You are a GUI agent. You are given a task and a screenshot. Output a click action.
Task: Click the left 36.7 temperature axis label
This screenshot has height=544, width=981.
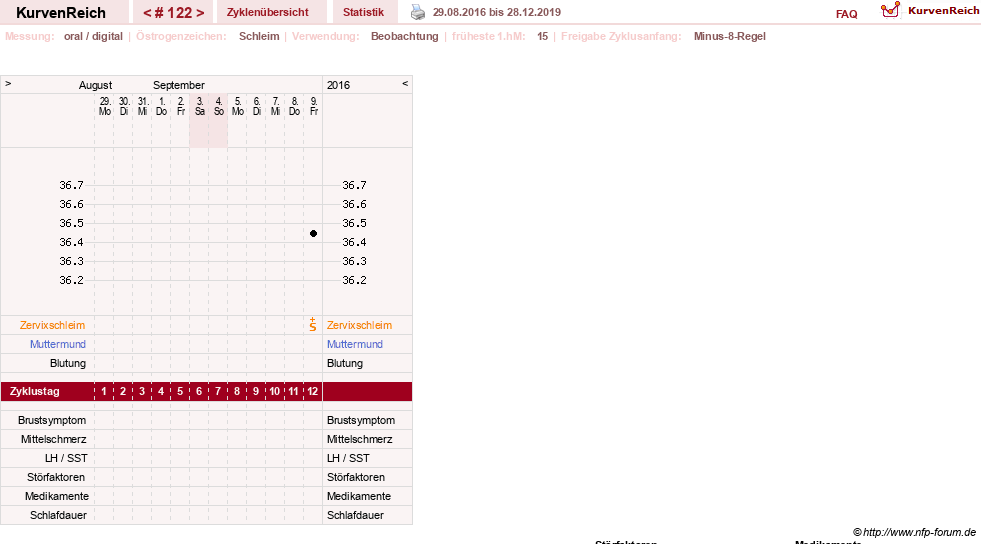point(71,185)
